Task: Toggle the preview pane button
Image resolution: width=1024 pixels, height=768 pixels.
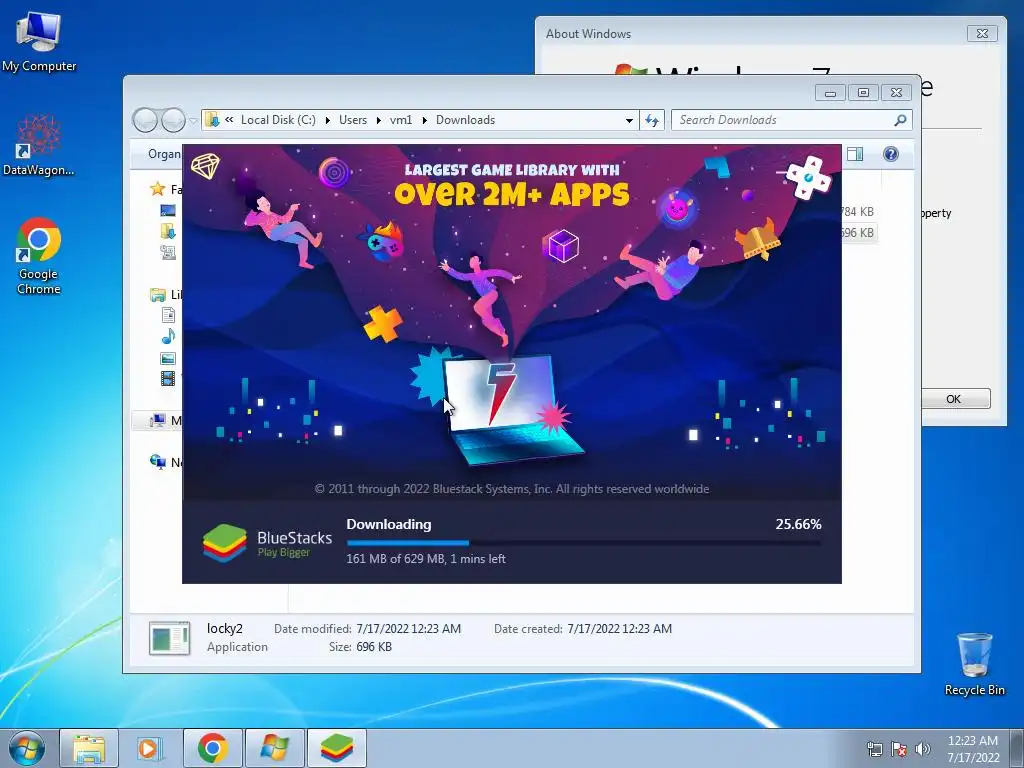Action: (x=855, y=154)
